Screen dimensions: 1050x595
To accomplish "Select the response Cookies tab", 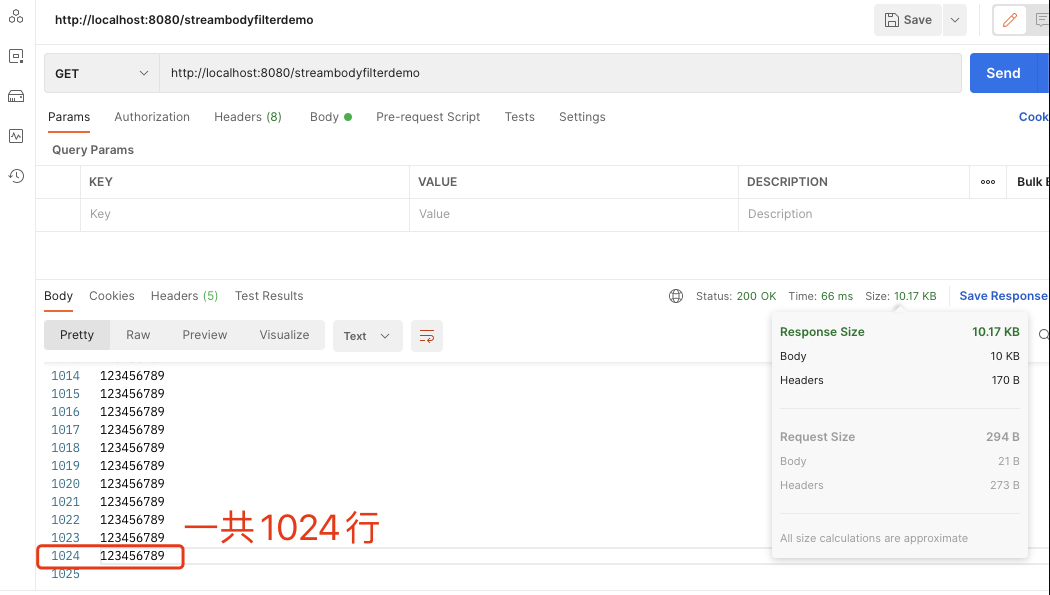I will [112, 296].
